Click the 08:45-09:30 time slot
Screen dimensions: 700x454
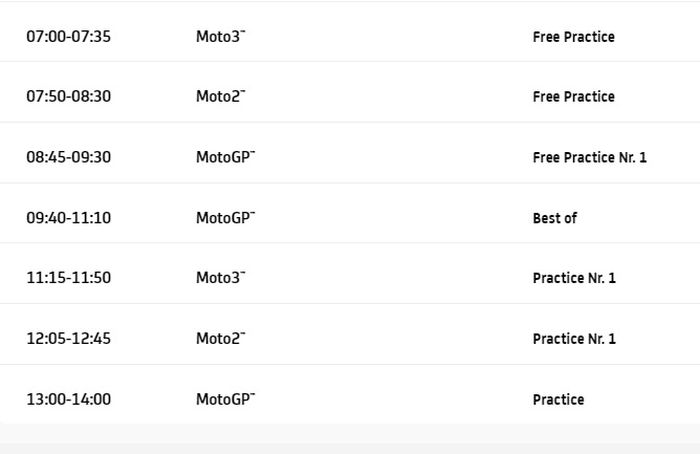(68, 157)
